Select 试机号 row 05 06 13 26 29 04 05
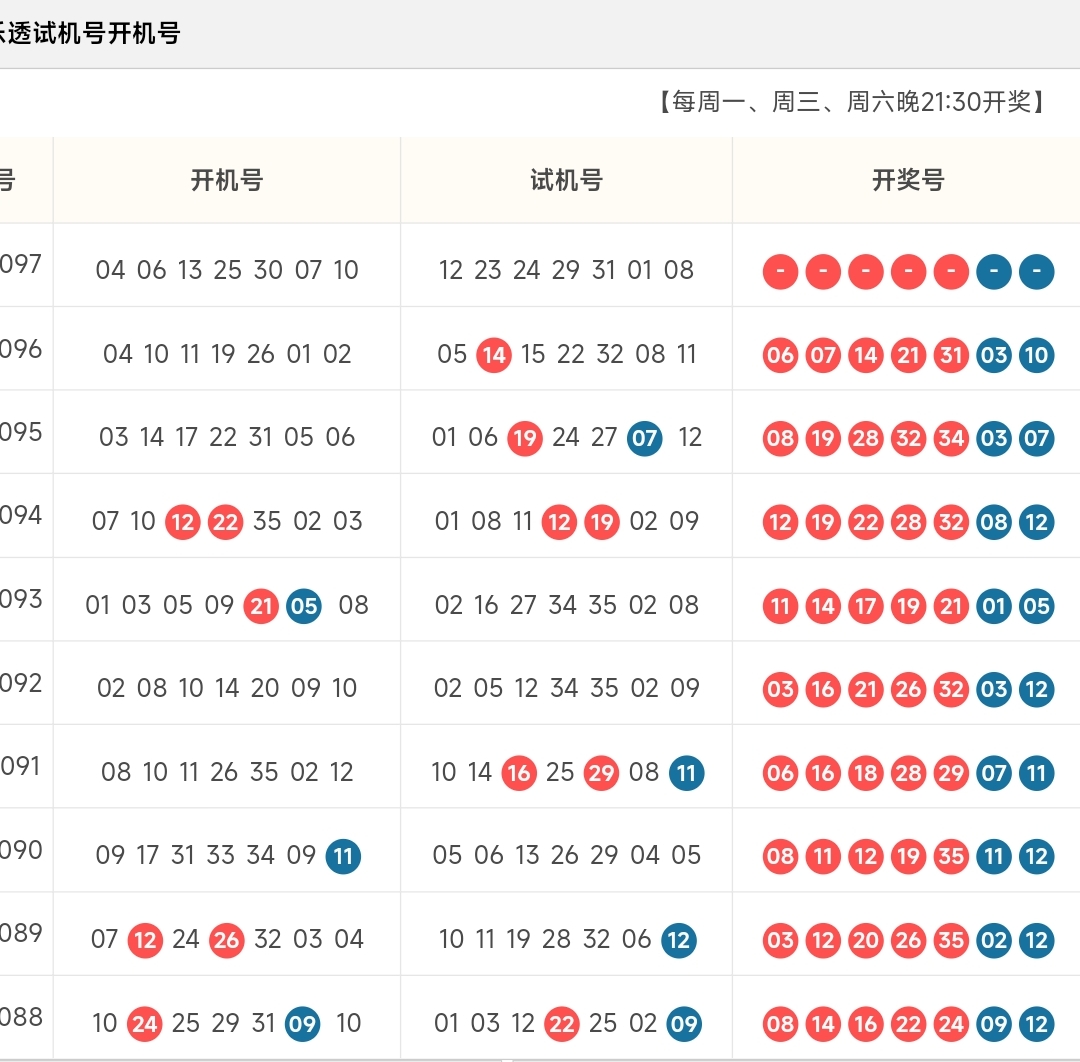The height and width of the screenshot is (1062, 1080). [566, 855]
